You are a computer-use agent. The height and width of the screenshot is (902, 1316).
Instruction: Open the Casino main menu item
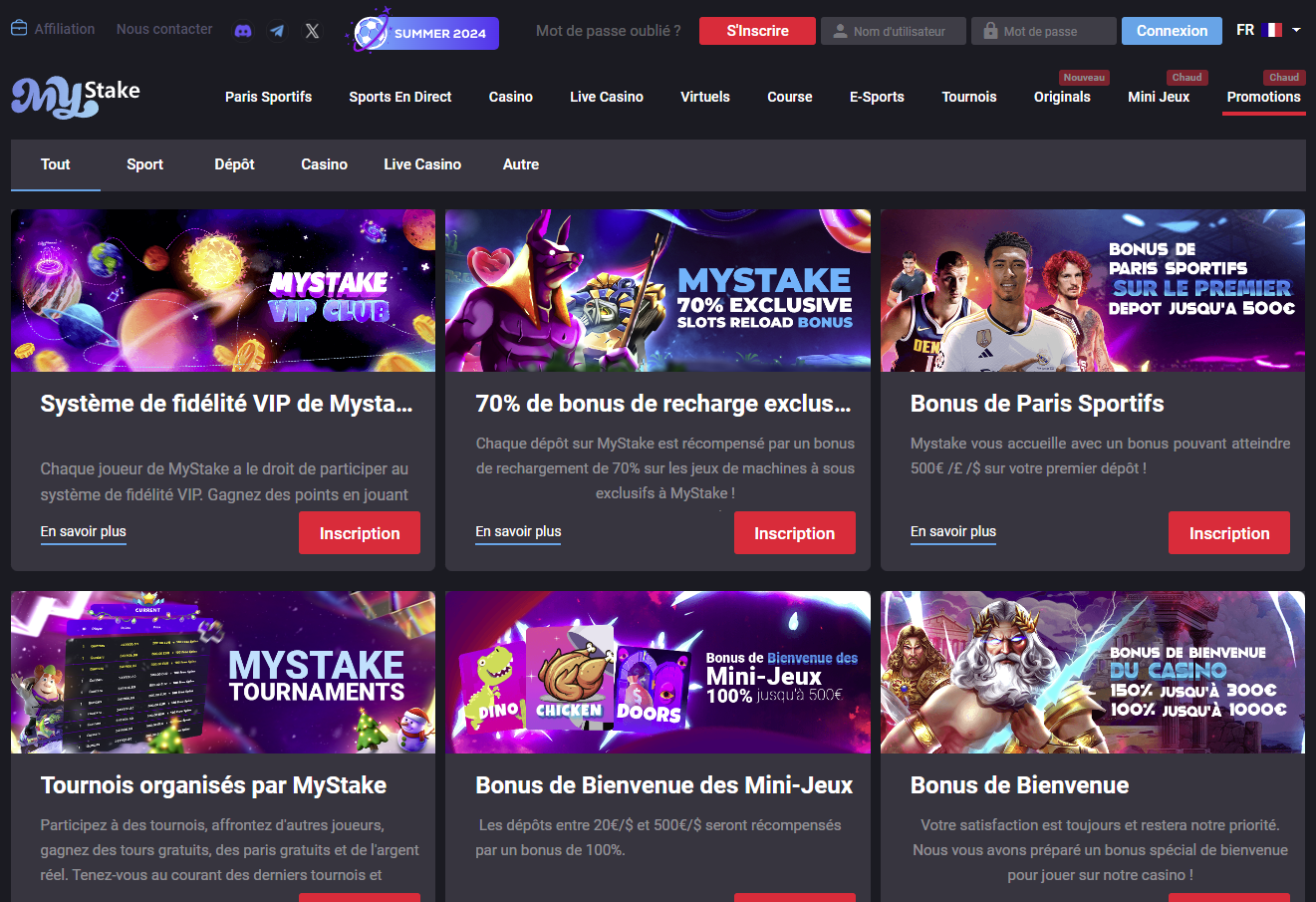(511, 97)
